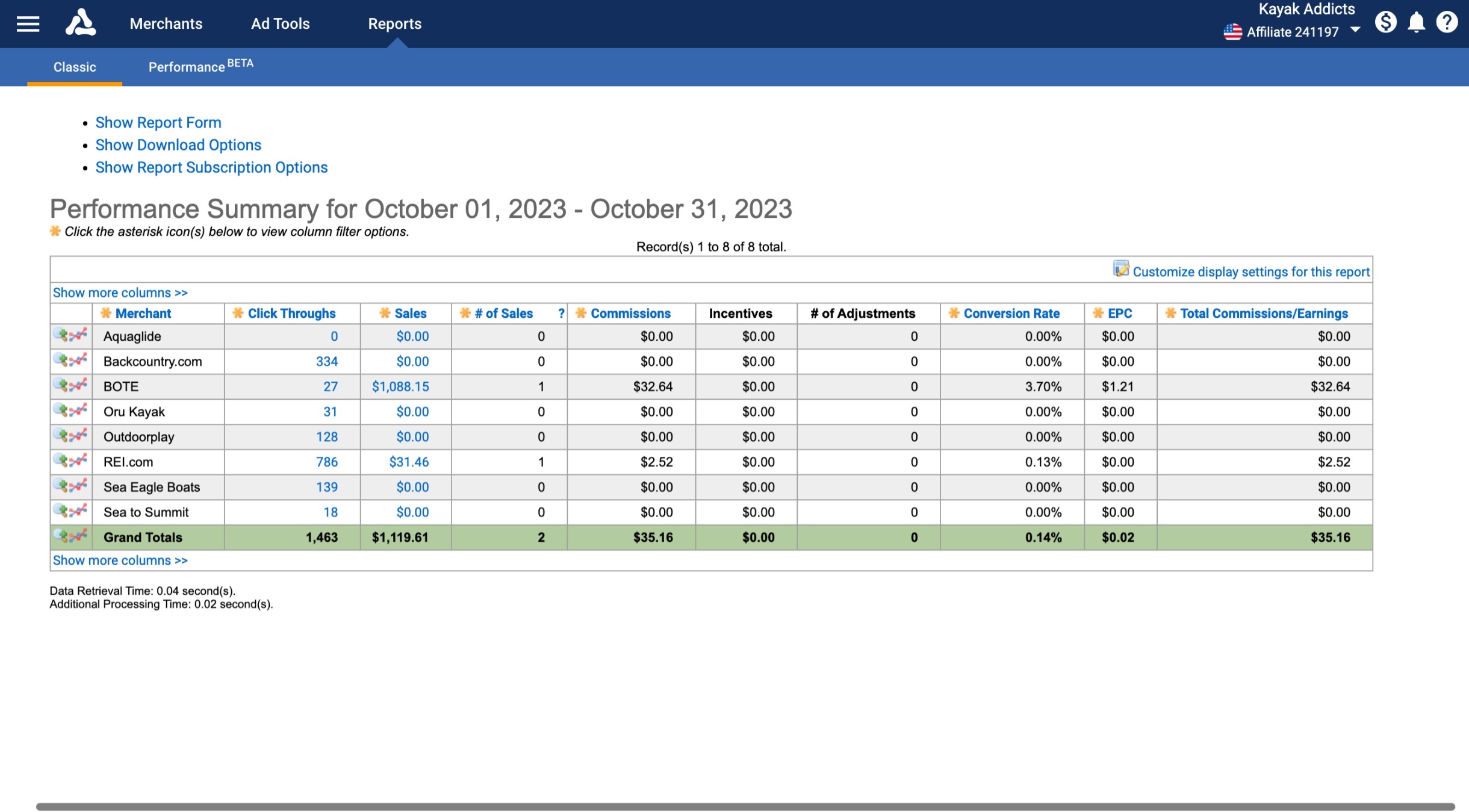Click Customize display settings for this report
This screenshot has width=1469, height=812.
coord(1251,271)
